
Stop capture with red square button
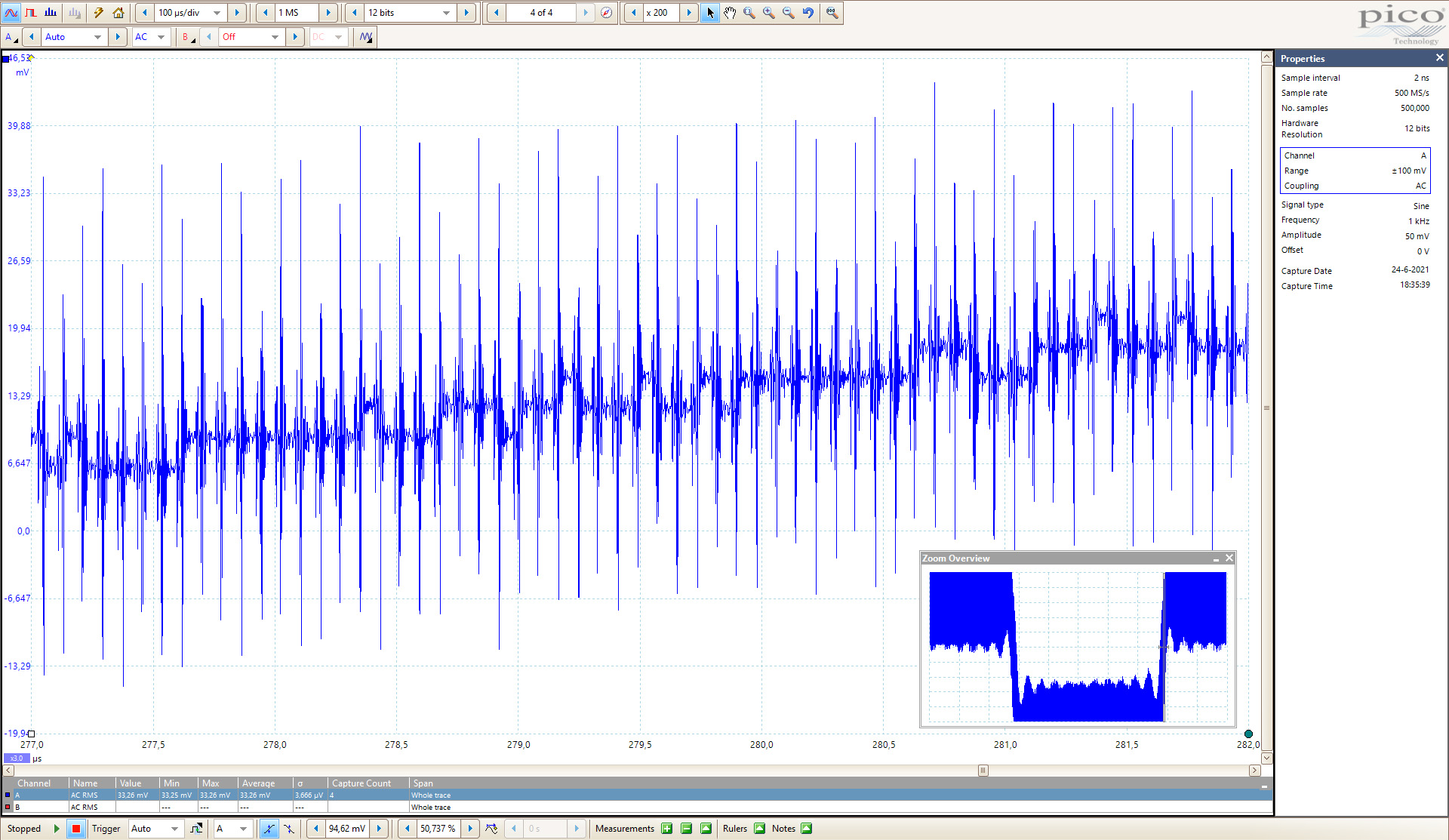[75, 829]
